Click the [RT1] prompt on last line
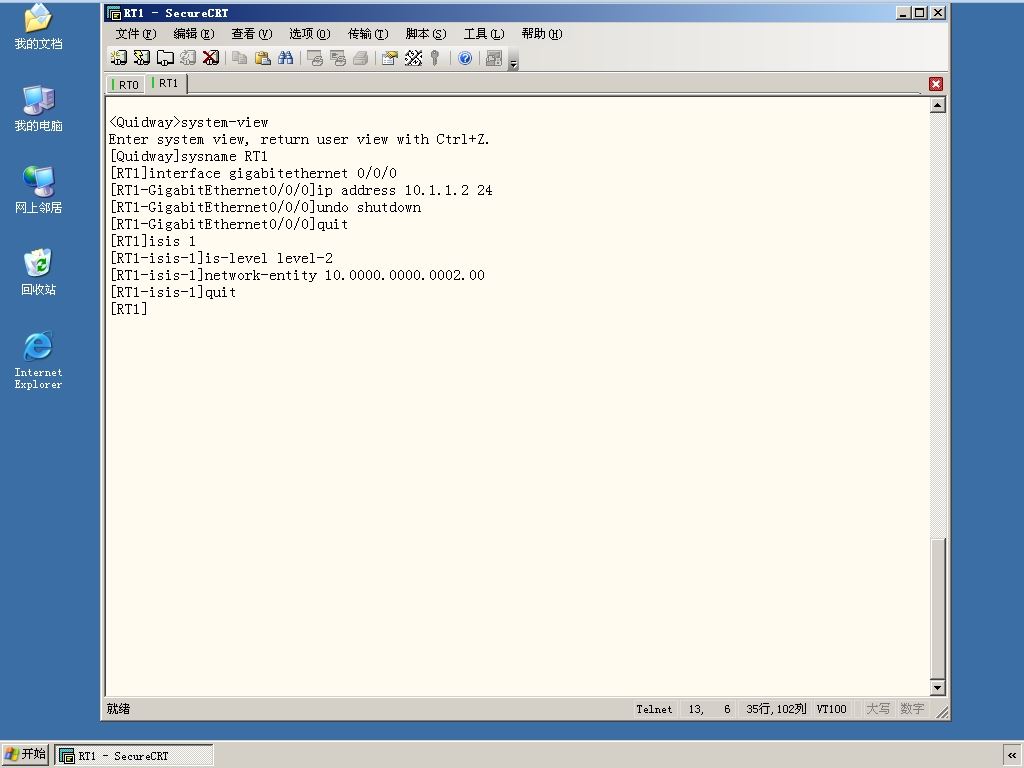The width and height of the screenshot is (1024, 768). [x=129, y=309]
